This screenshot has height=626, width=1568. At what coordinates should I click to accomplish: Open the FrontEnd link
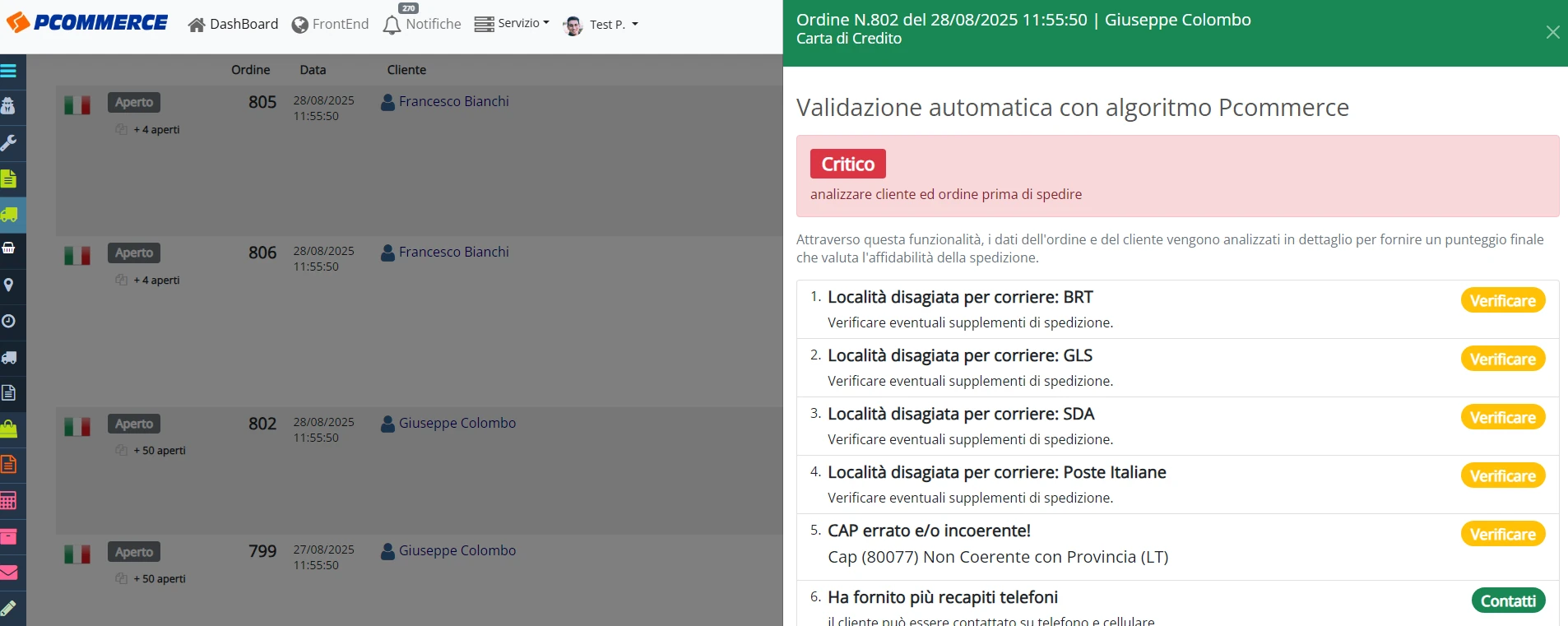tap(331, 25)
